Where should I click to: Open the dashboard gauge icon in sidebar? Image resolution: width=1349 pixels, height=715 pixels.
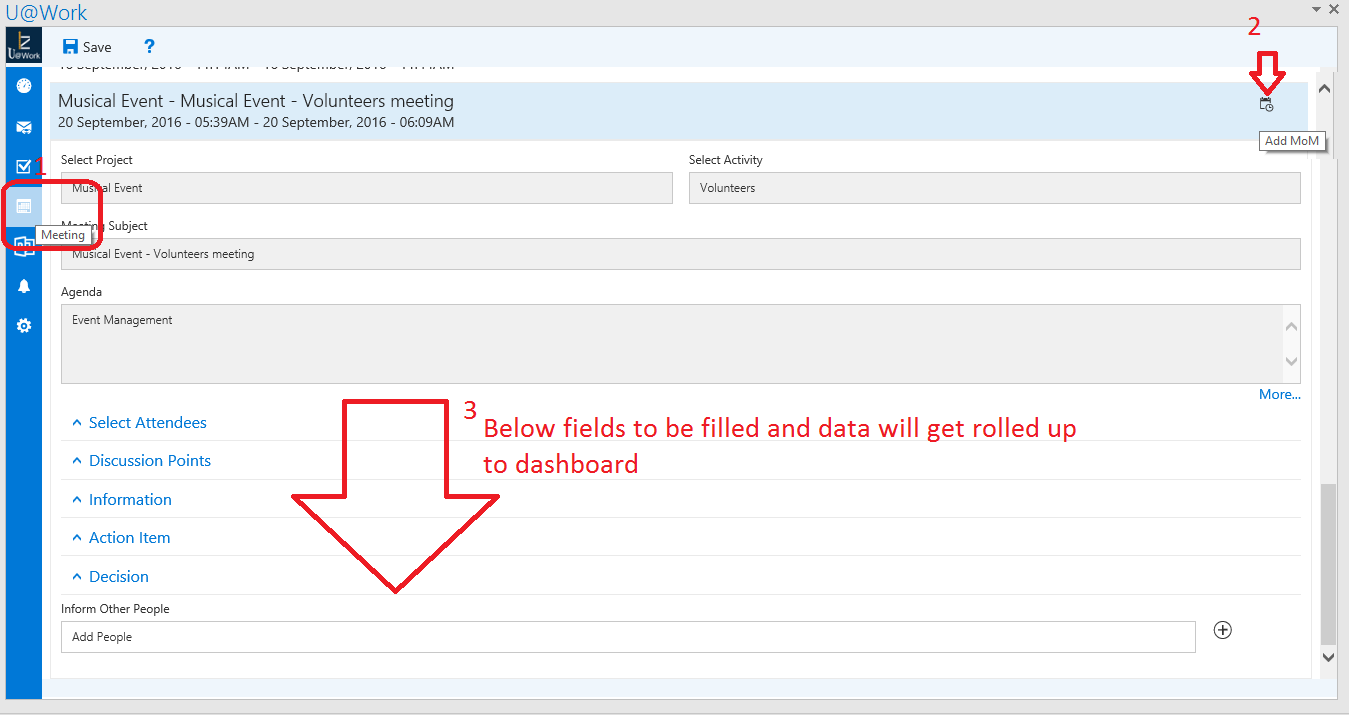coord(24,86)
